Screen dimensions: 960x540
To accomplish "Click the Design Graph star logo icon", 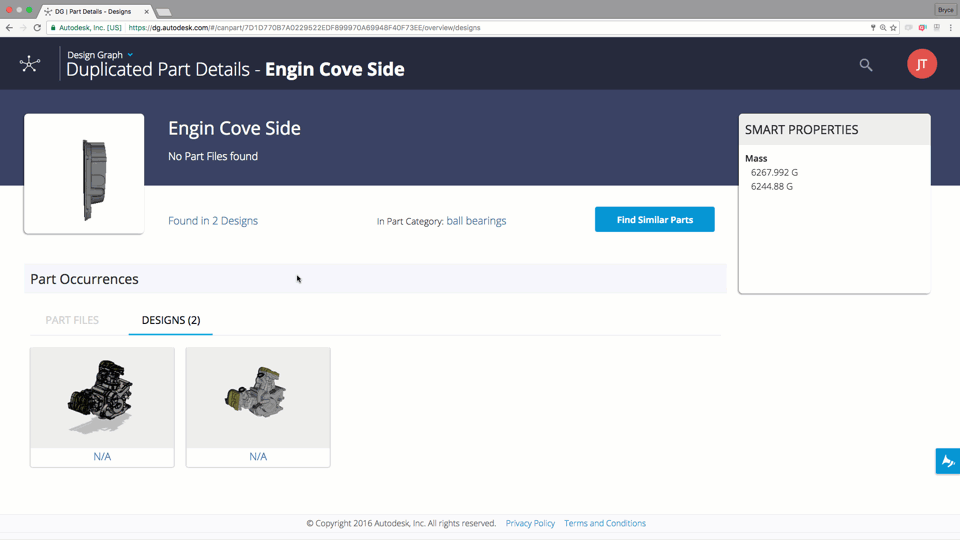I will coord(29,64).
